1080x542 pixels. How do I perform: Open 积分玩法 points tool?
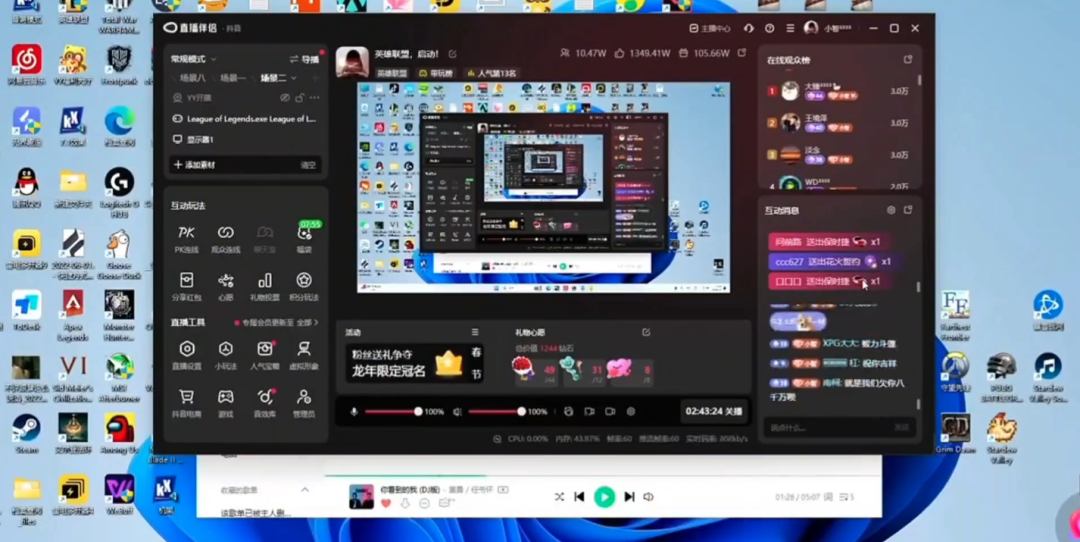point(304,286)
